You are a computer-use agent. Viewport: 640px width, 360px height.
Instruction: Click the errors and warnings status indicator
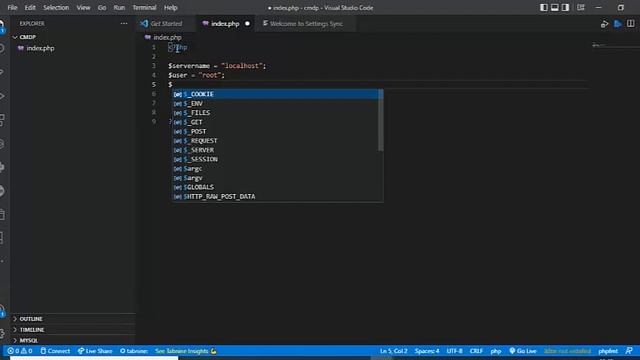tap(20, 351)
